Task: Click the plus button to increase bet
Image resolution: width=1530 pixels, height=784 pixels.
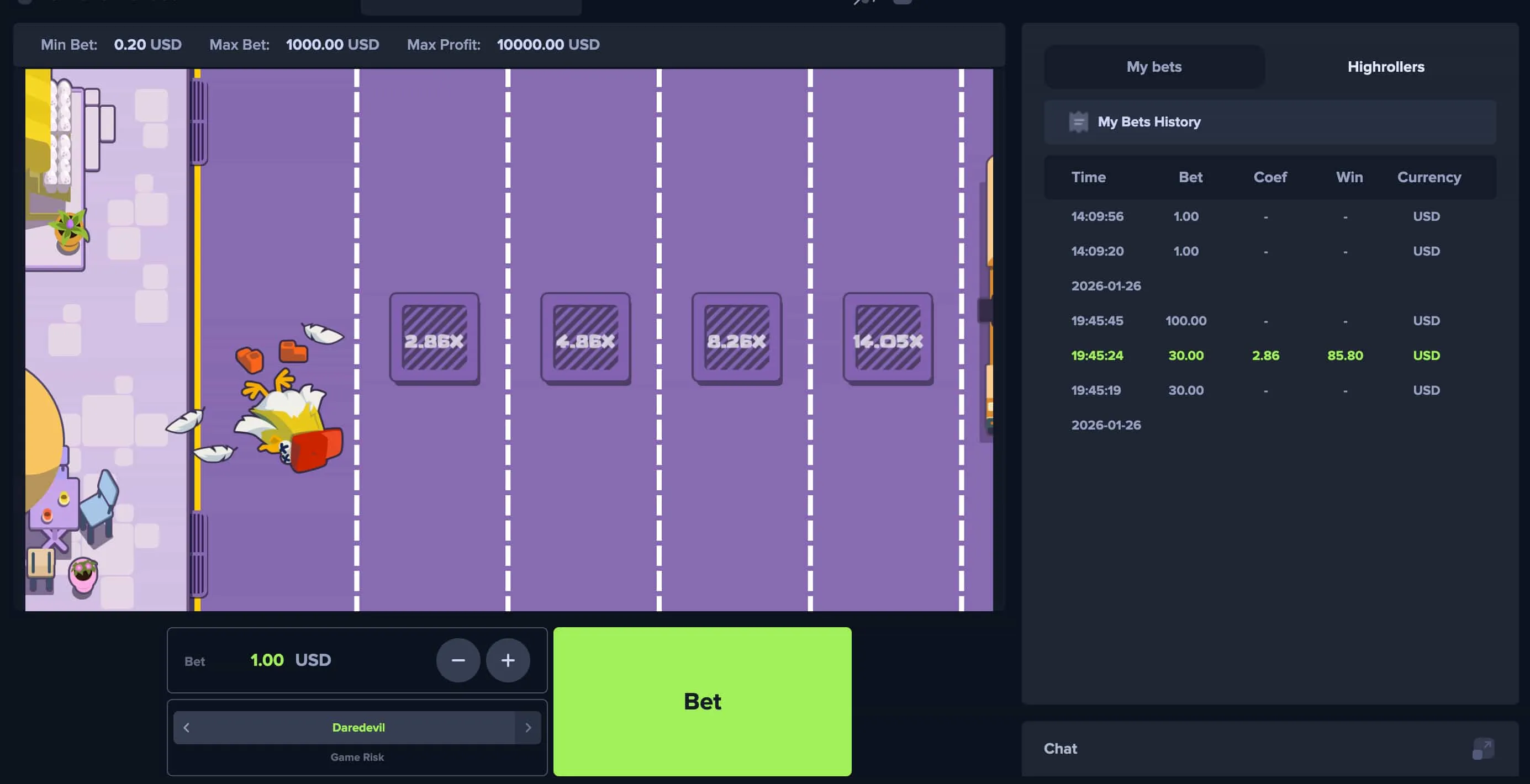Action: [x=508, y=660]
